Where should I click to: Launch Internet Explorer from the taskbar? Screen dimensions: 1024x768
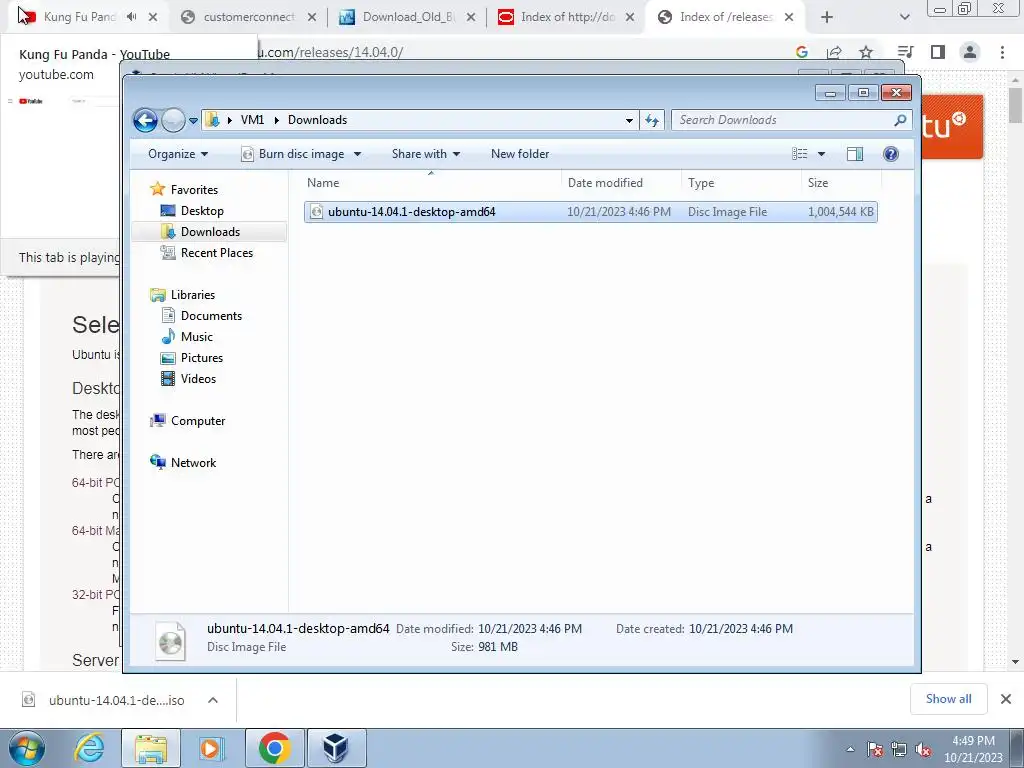coord(89,748)
